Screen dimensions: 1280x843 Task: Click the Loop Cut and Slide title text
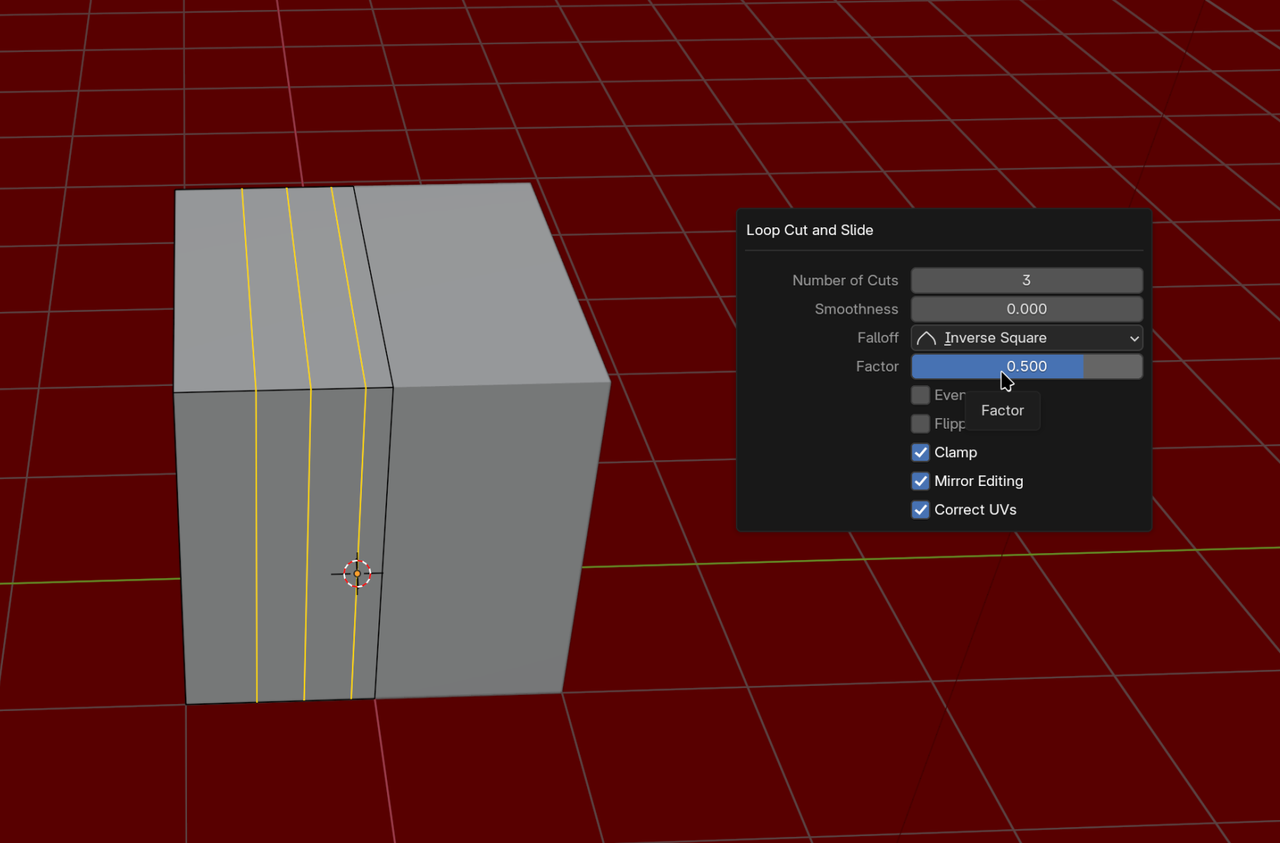(810, 230)
